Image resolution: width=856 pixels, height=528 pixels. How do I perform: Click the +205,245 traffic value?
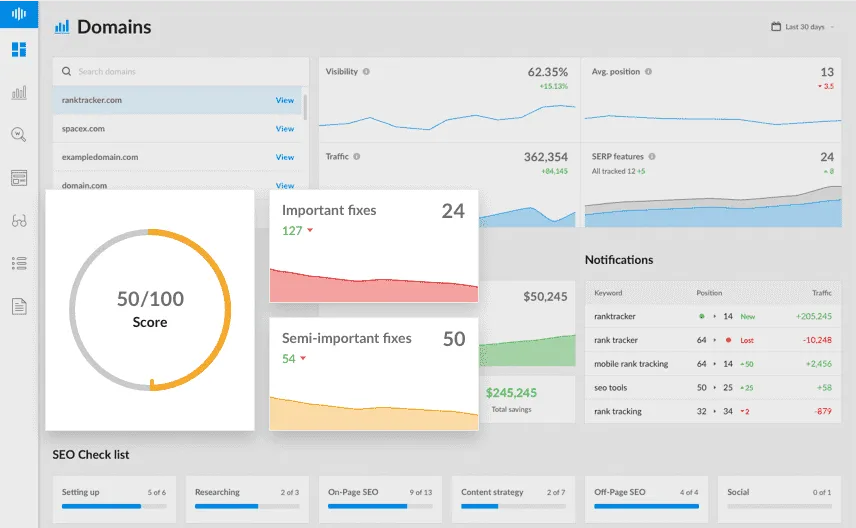[813, 316]
